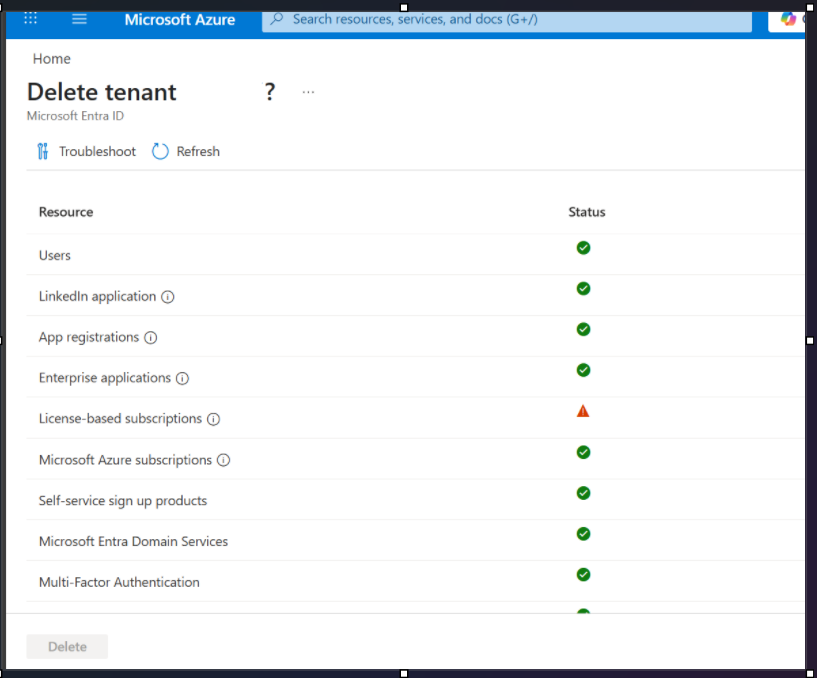Click the Delete tenant page title

tap(102, 92)
